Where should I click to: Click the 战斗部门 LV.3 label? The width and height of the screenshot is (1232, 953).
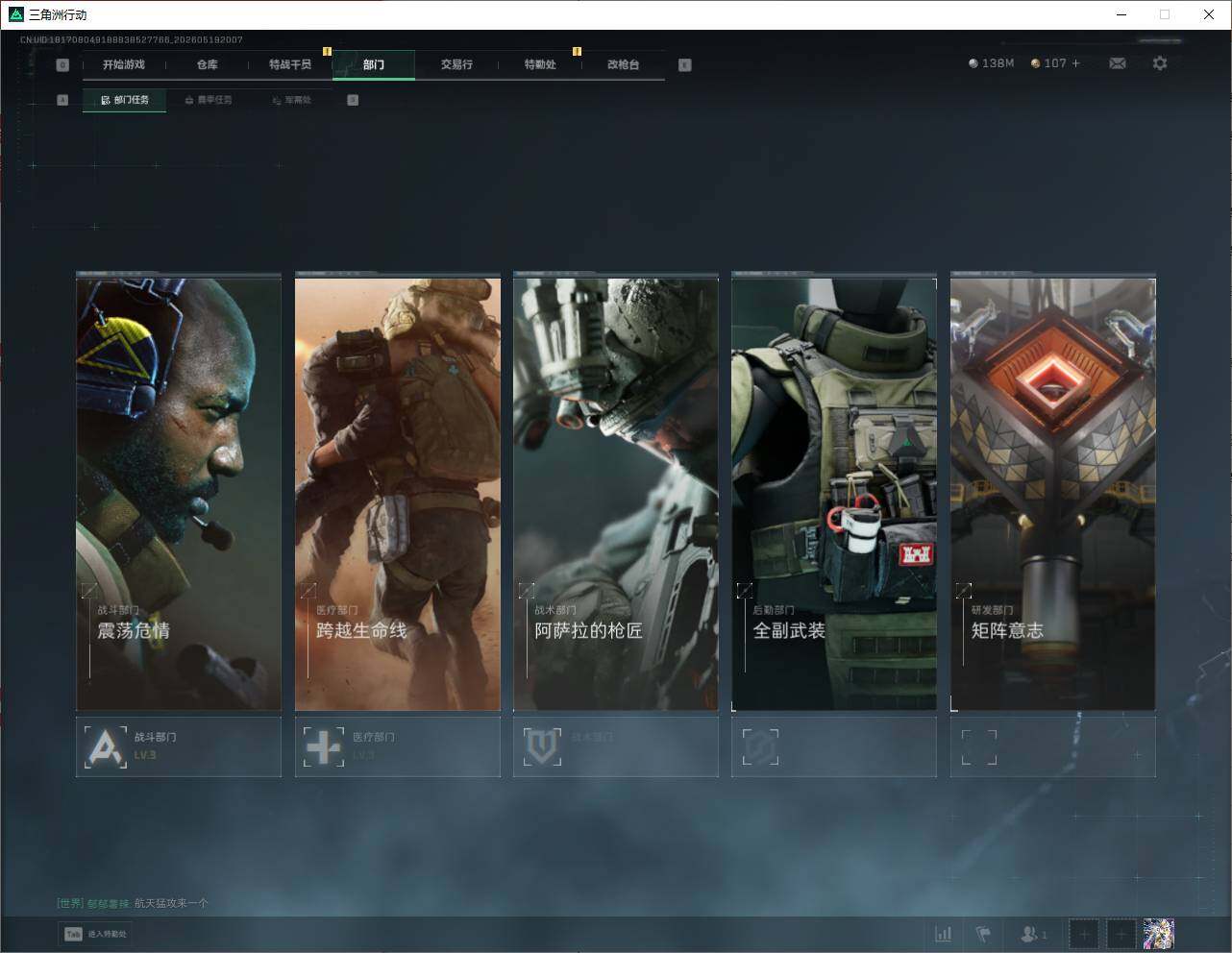[145, 755]
